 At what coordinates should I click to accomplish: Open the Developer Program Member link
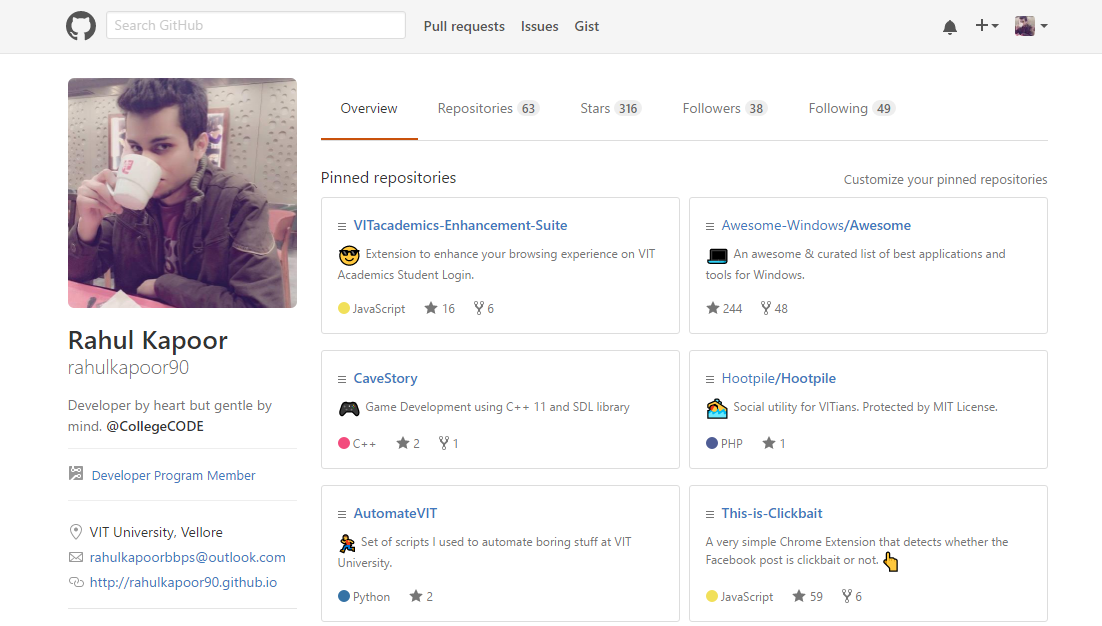(173, 476)
